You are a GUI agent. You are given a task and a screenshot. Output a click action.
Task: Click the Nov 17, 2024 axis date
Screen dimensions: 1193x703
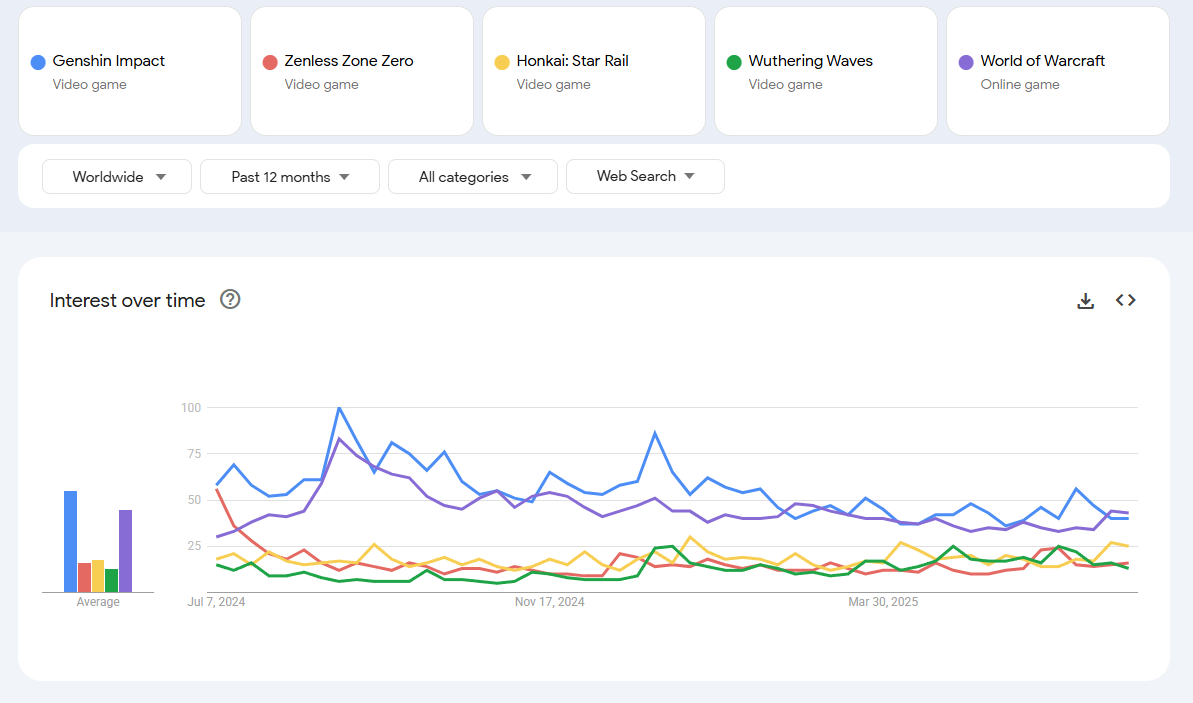[x=549, y=602]
